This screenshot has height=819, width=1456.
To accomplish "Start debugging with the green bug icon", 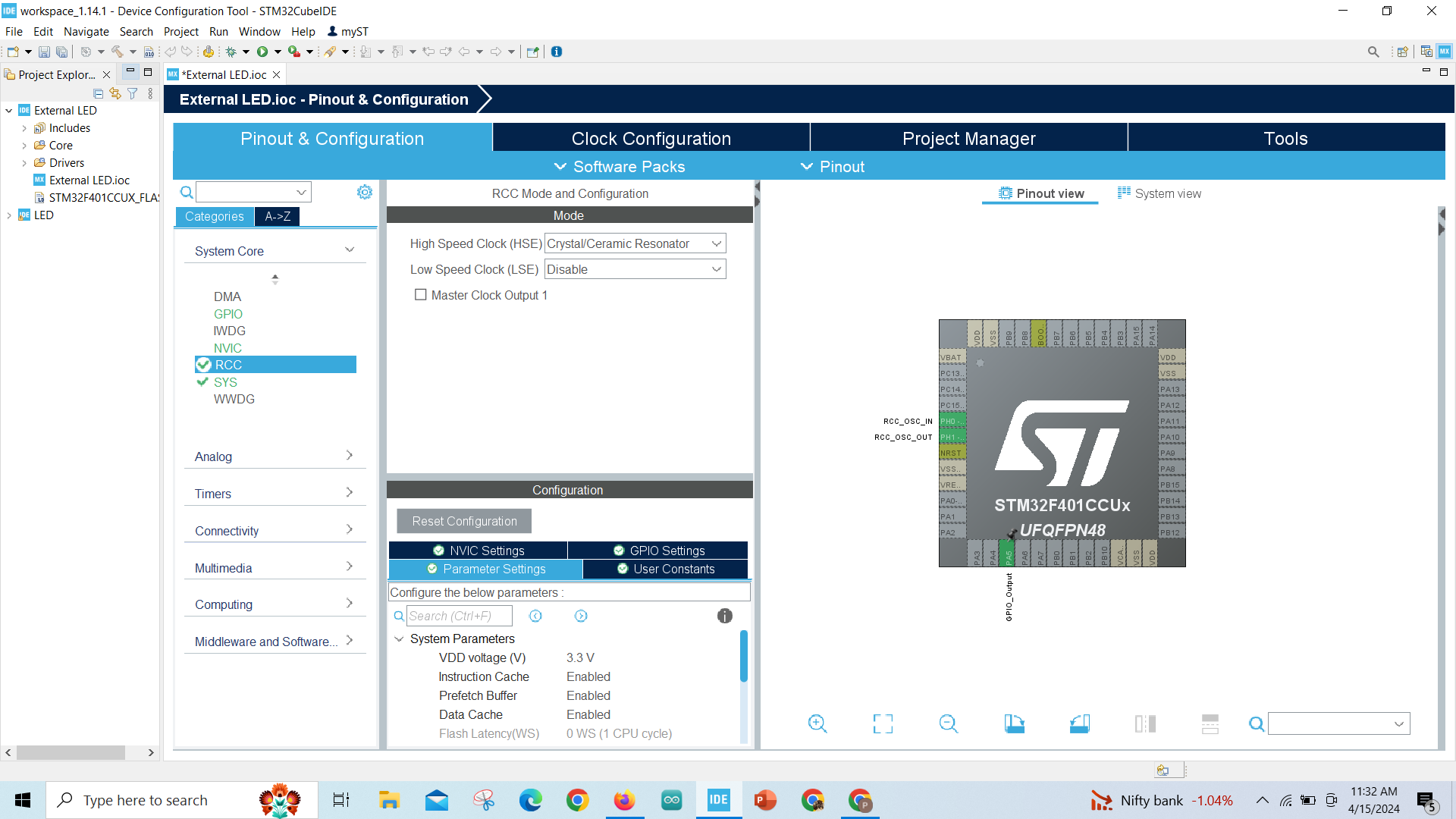I will coord(231,52).
